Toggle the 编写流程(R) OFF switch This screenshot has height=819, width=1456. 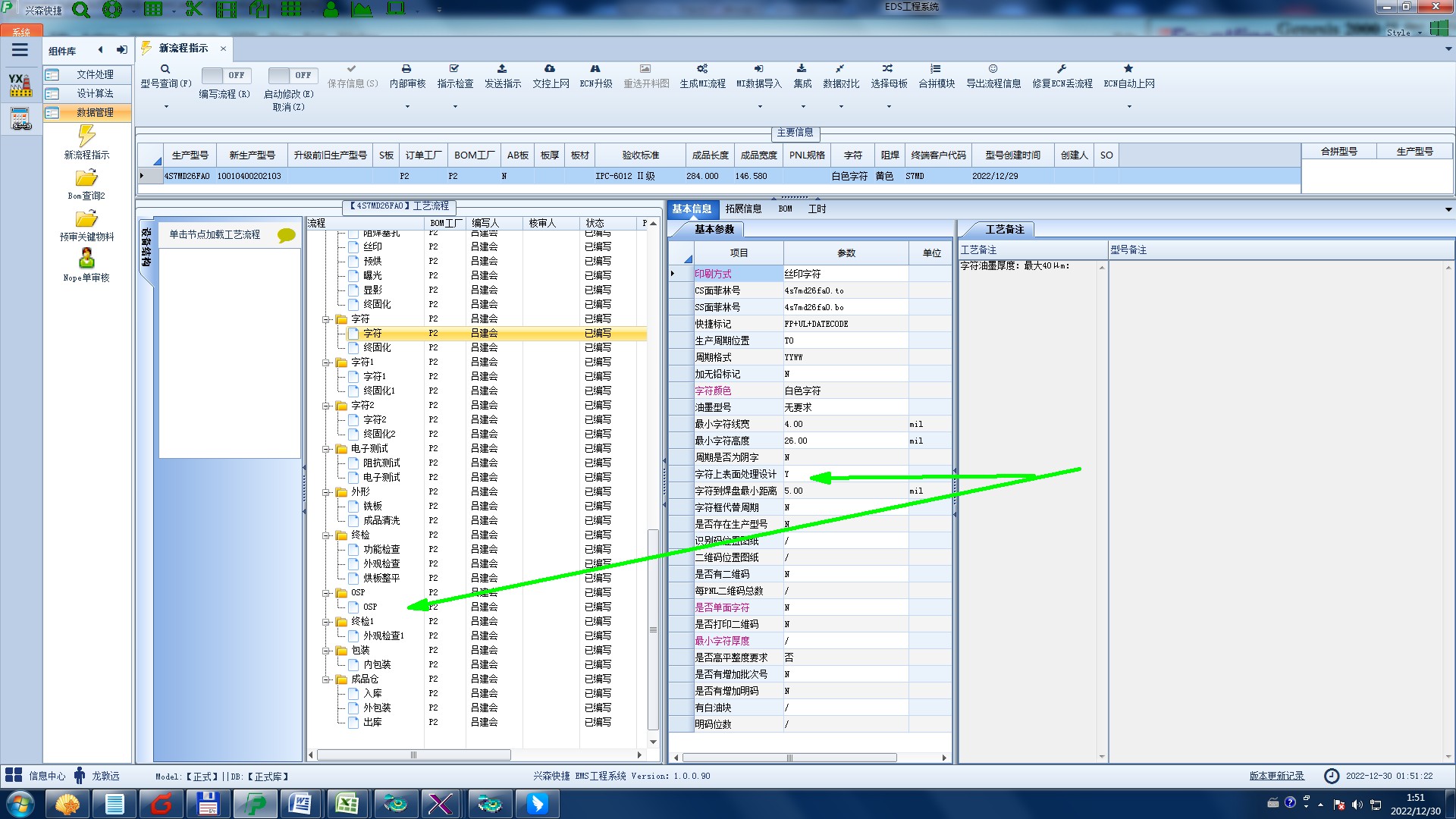click(x=224, y=75)
